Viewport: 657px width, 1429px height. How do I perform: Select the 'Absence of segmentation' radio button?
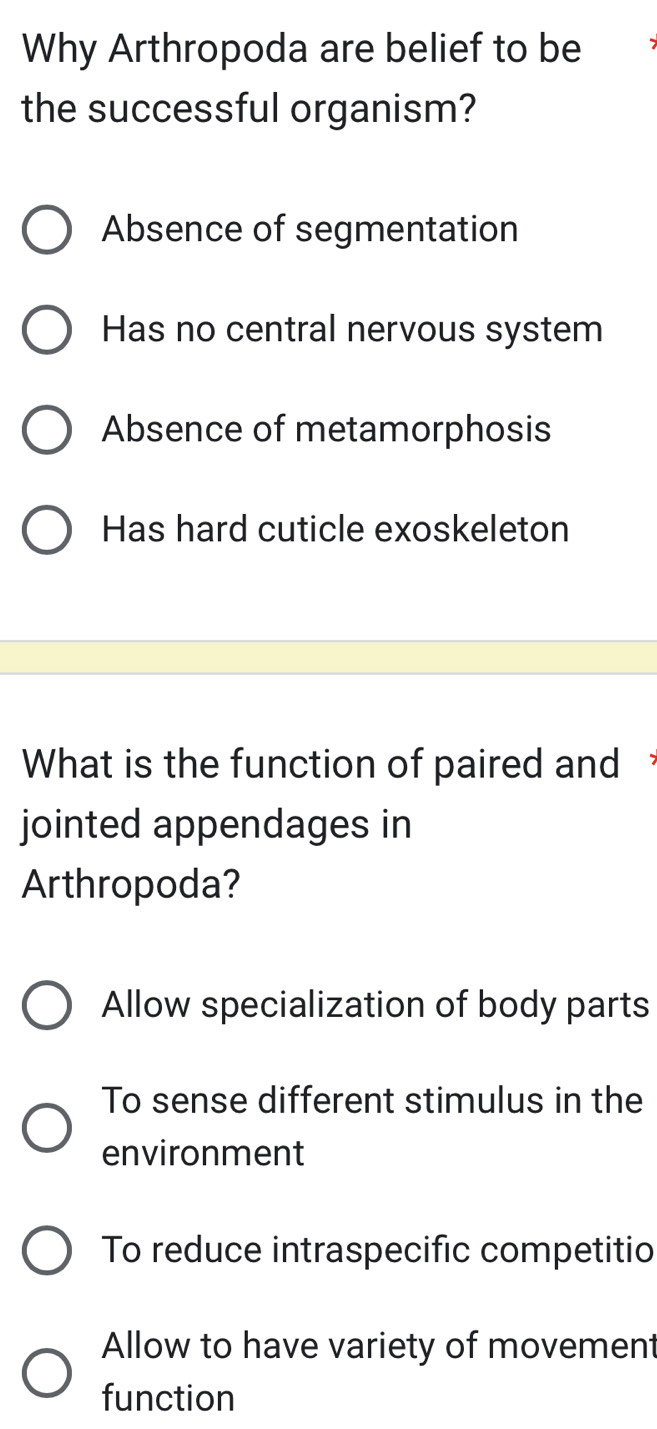pyautogui.click(x=47, y=230)
